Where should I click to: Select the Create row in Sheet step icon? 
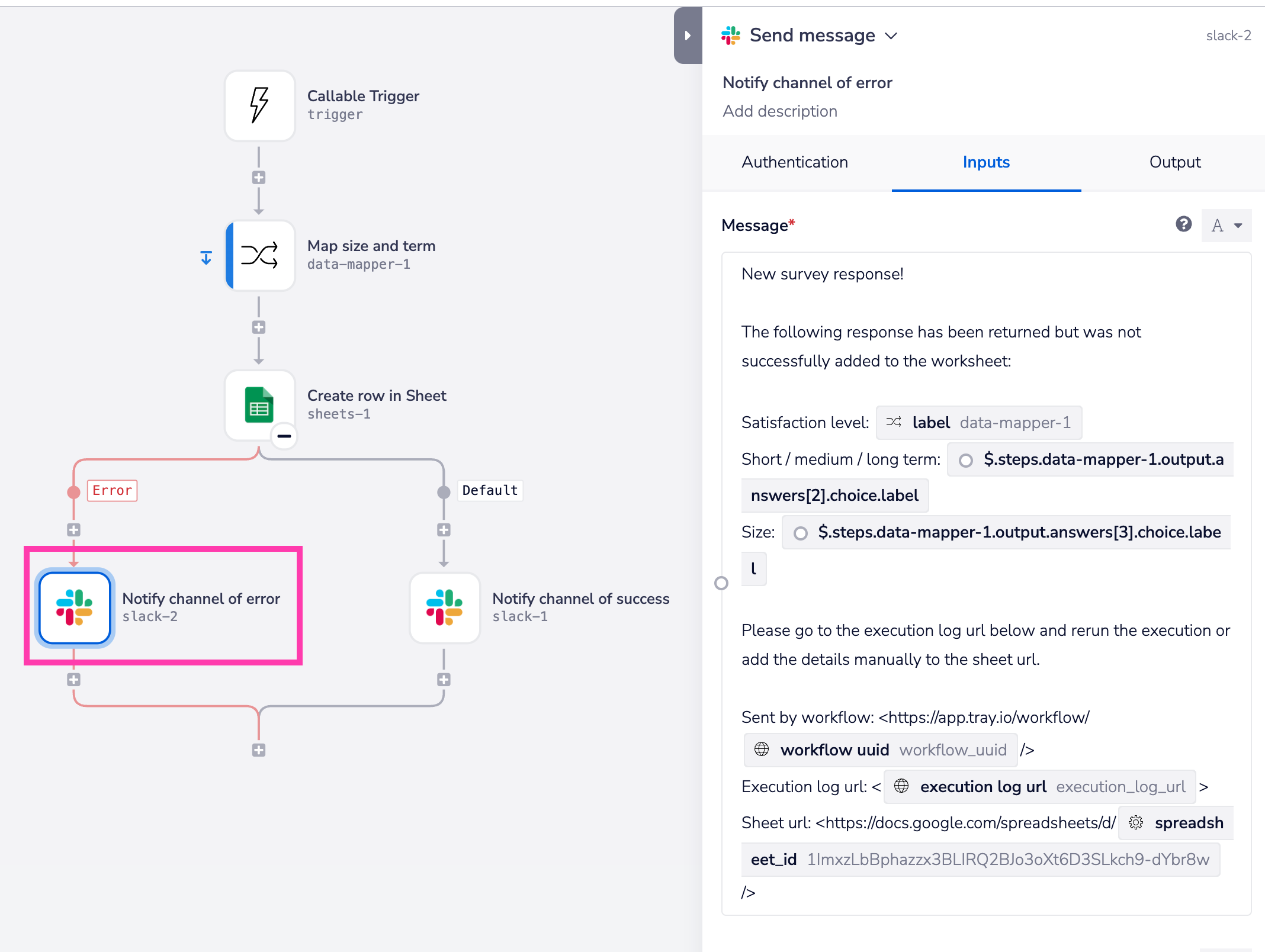pyautogui.click(x=259, y=405)
